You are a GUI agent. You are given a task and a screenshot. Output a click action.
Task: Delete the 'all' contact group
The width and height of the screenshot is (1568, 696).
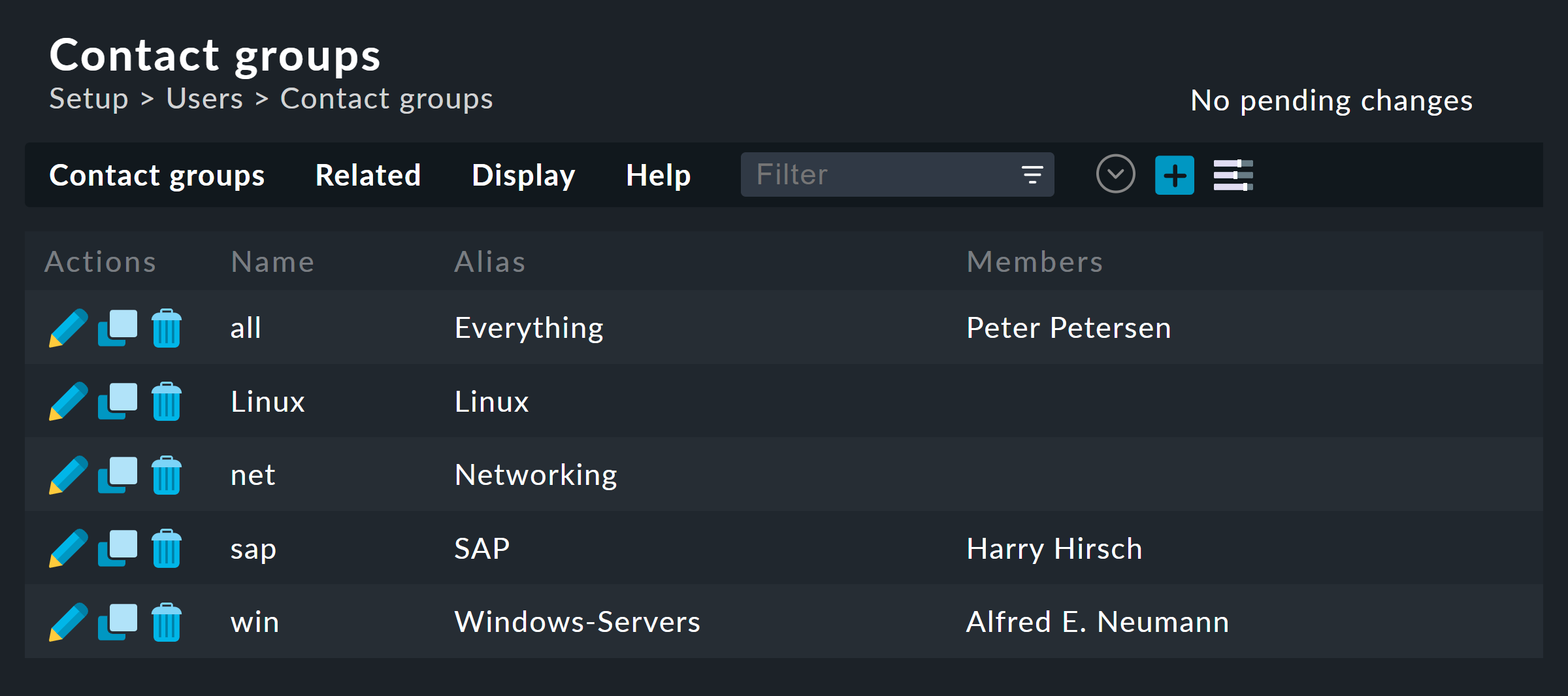tap(167, 328)
